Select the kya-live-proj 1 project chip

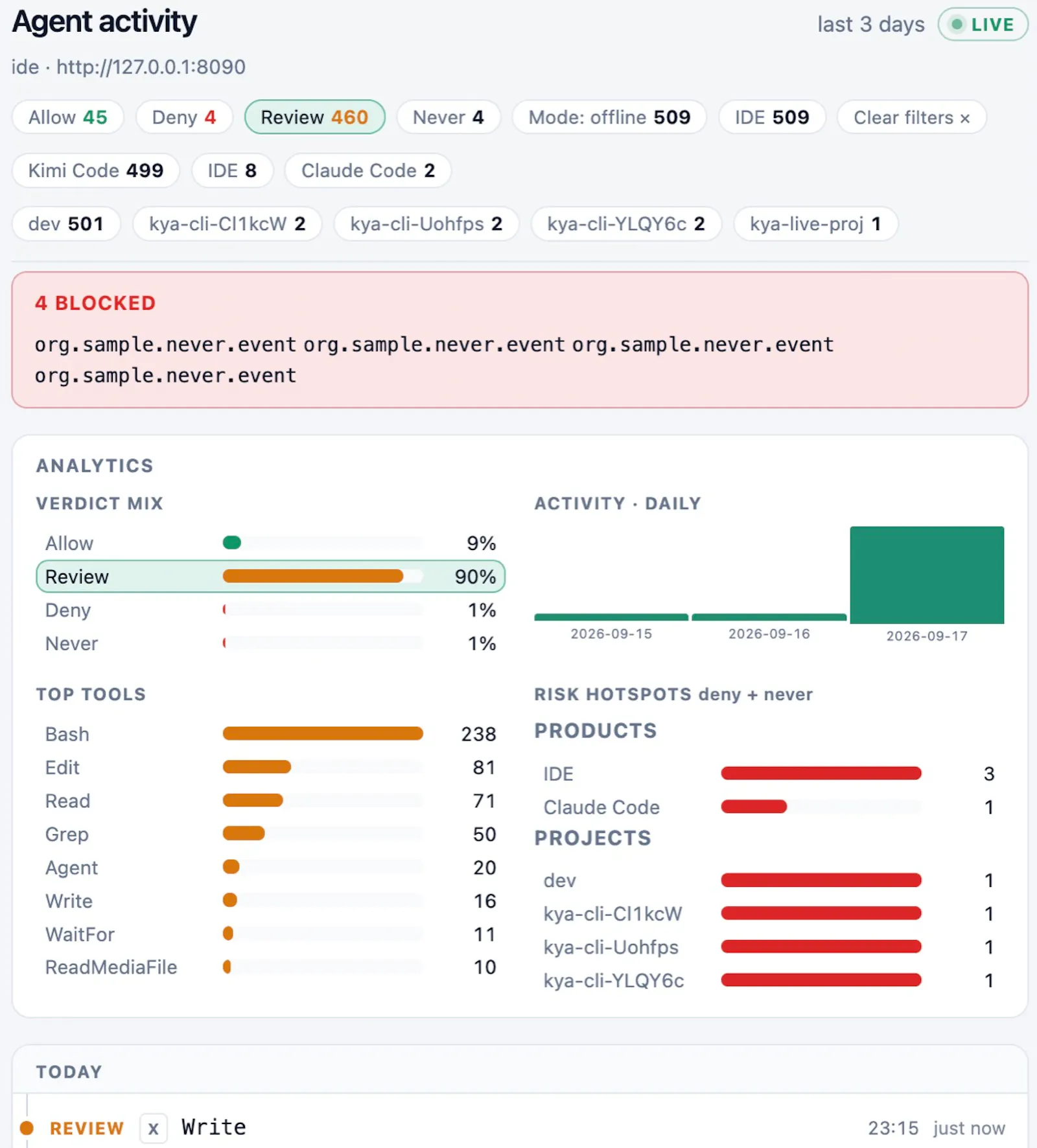point(815,224)
